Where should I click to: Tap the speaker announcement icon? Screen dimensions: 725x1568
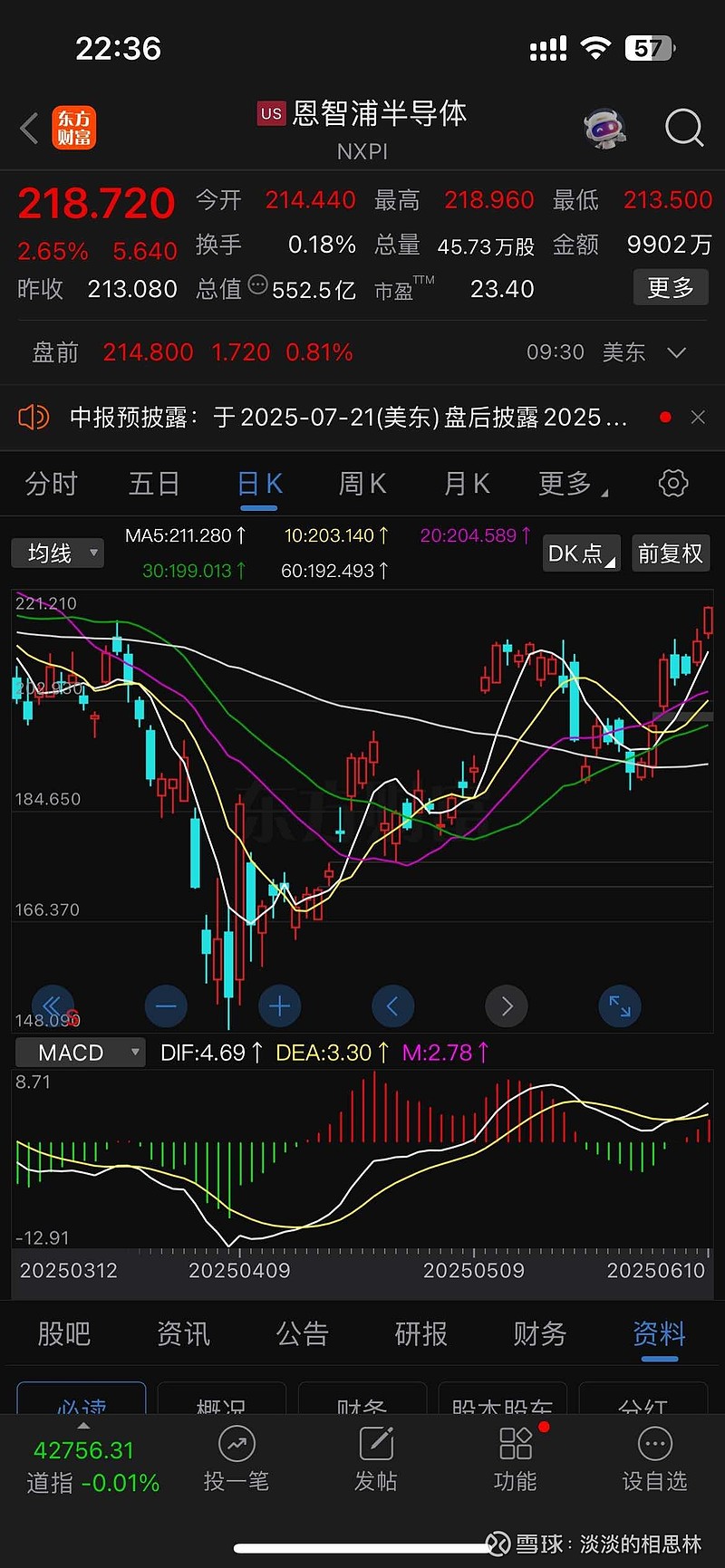tap(34, 418)
